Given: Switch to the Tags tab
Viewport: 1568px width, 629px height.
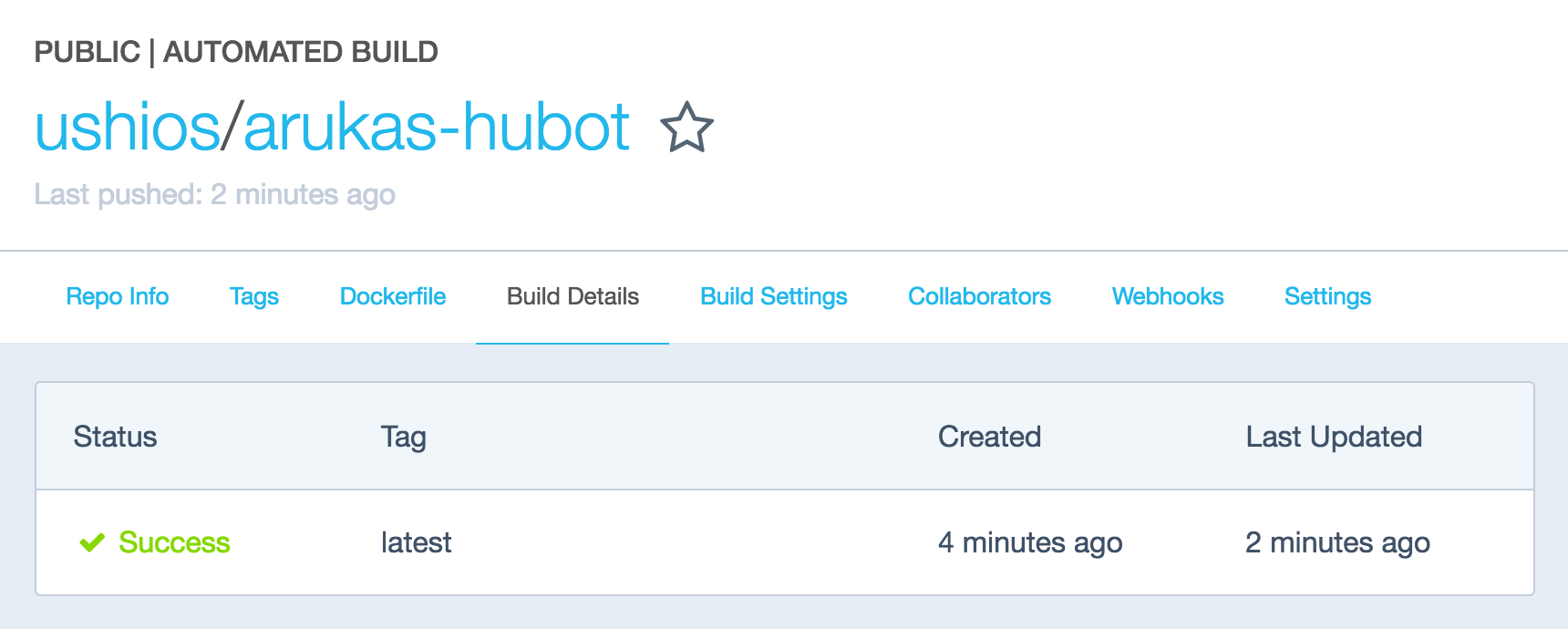Looking at the screenshot, I should coord(254,296).
